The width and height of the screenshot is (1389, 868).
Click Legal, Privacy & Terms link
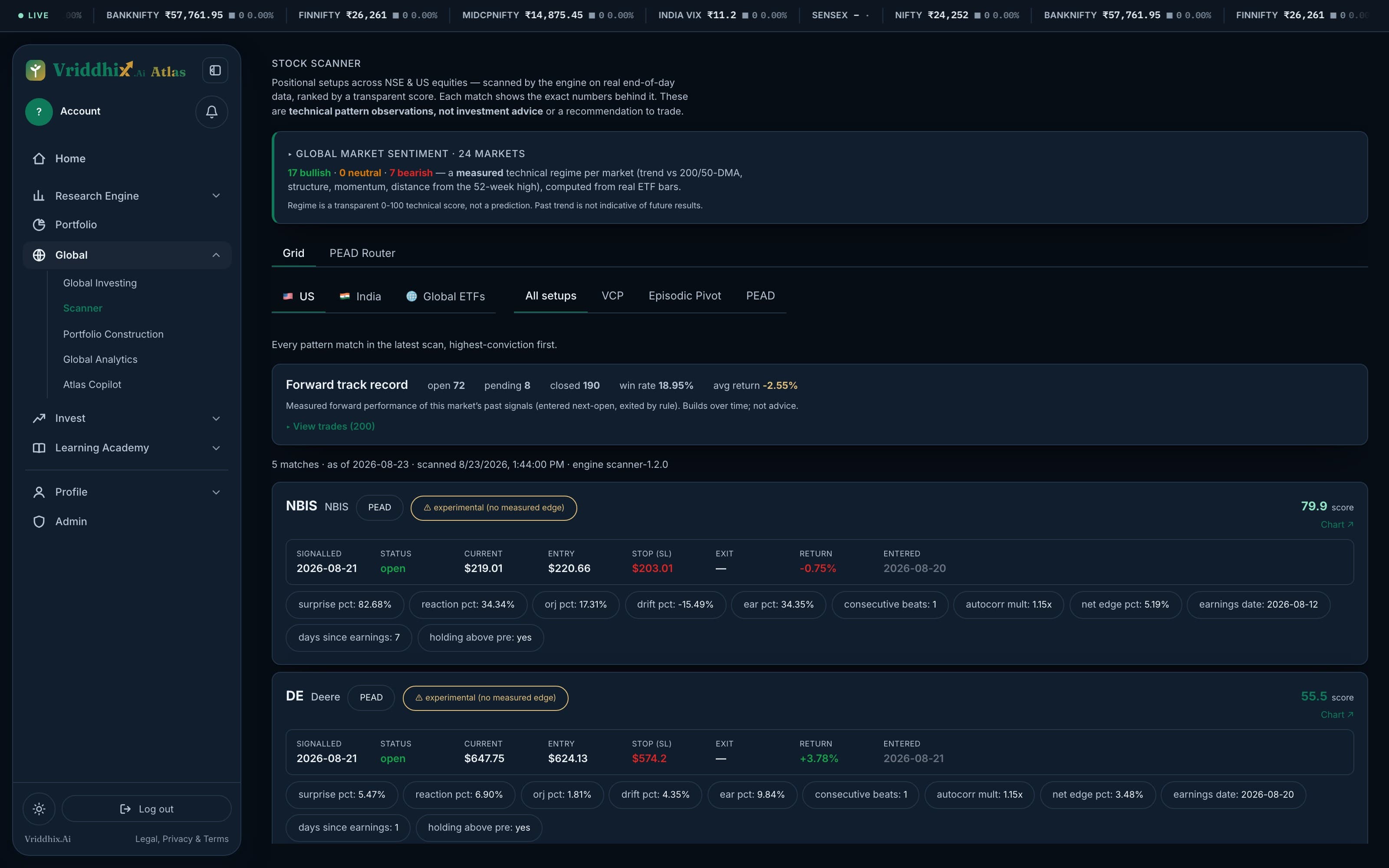[x=182, y=839]
